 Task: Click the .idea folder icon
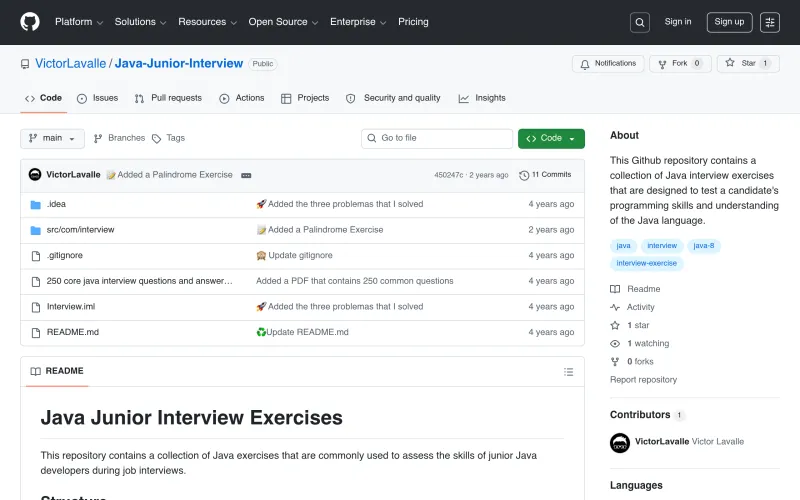point(35,205)
